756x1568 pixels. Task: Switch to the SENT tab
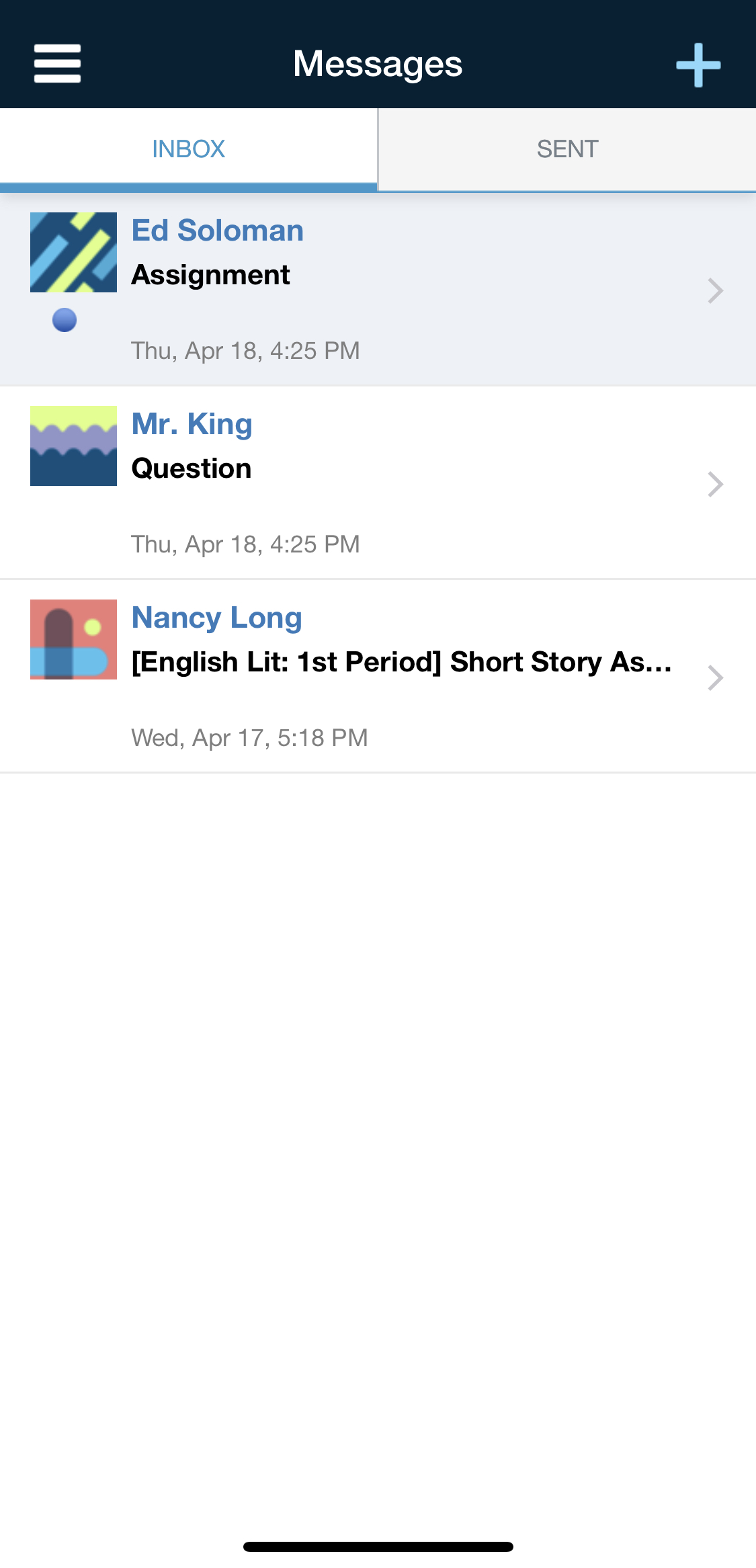[567, 149]
